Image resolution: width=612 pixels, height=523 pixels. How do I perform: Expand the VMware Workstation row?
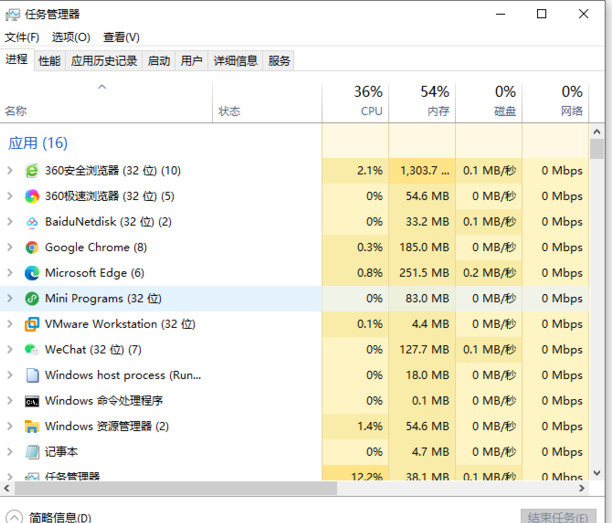tap(10, 324)
